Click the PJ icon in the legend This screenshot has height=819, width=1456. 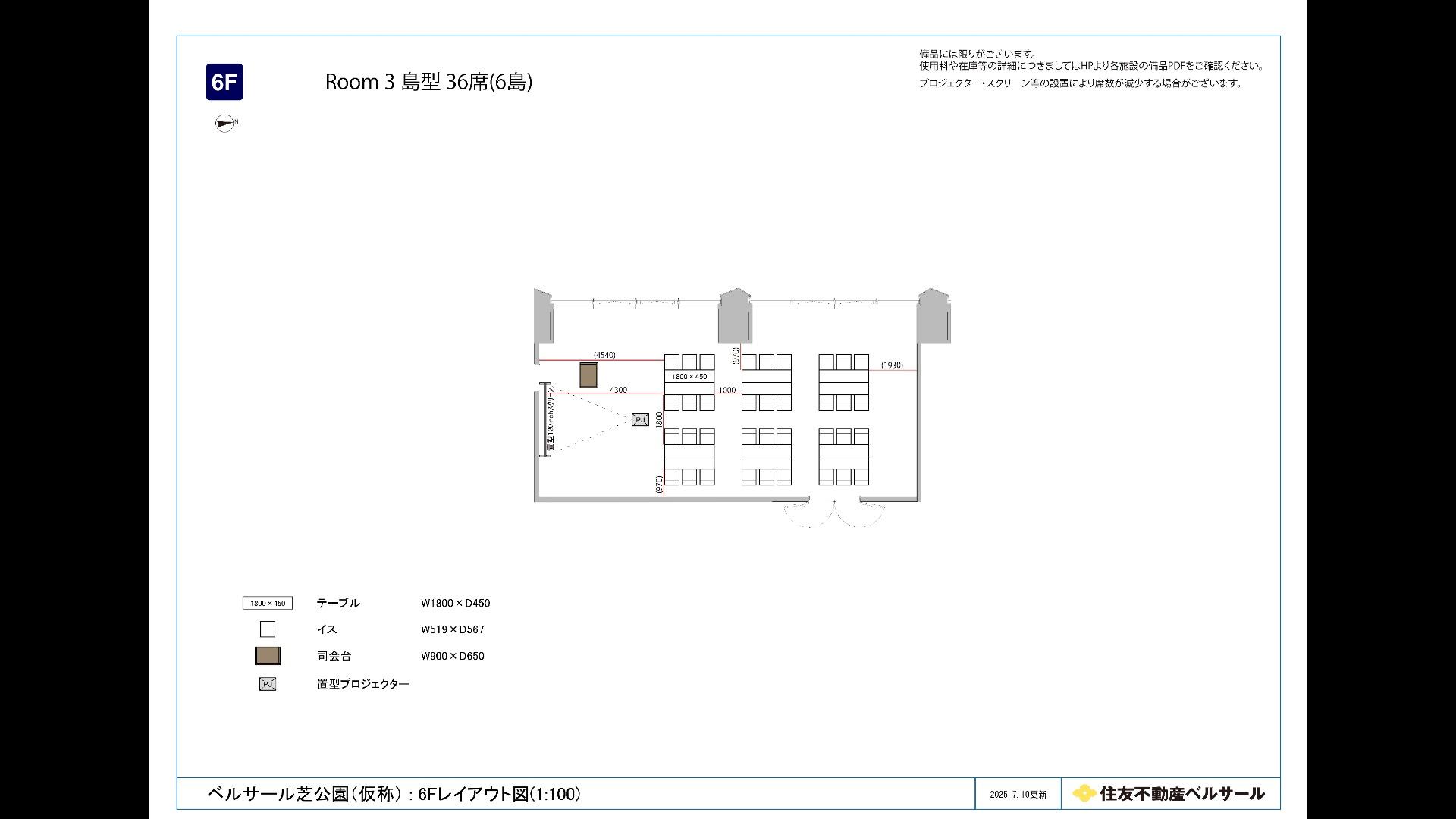(267, 683)
